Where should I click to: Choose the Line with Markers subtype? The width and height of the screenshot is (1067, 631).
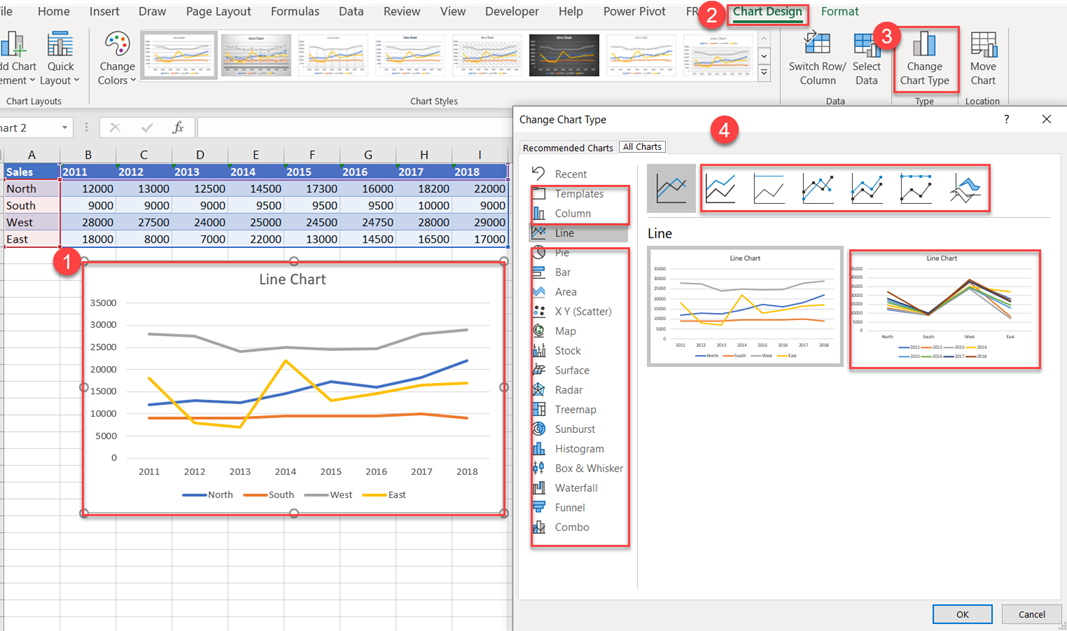pyautogui.click(x=818, y=189)
